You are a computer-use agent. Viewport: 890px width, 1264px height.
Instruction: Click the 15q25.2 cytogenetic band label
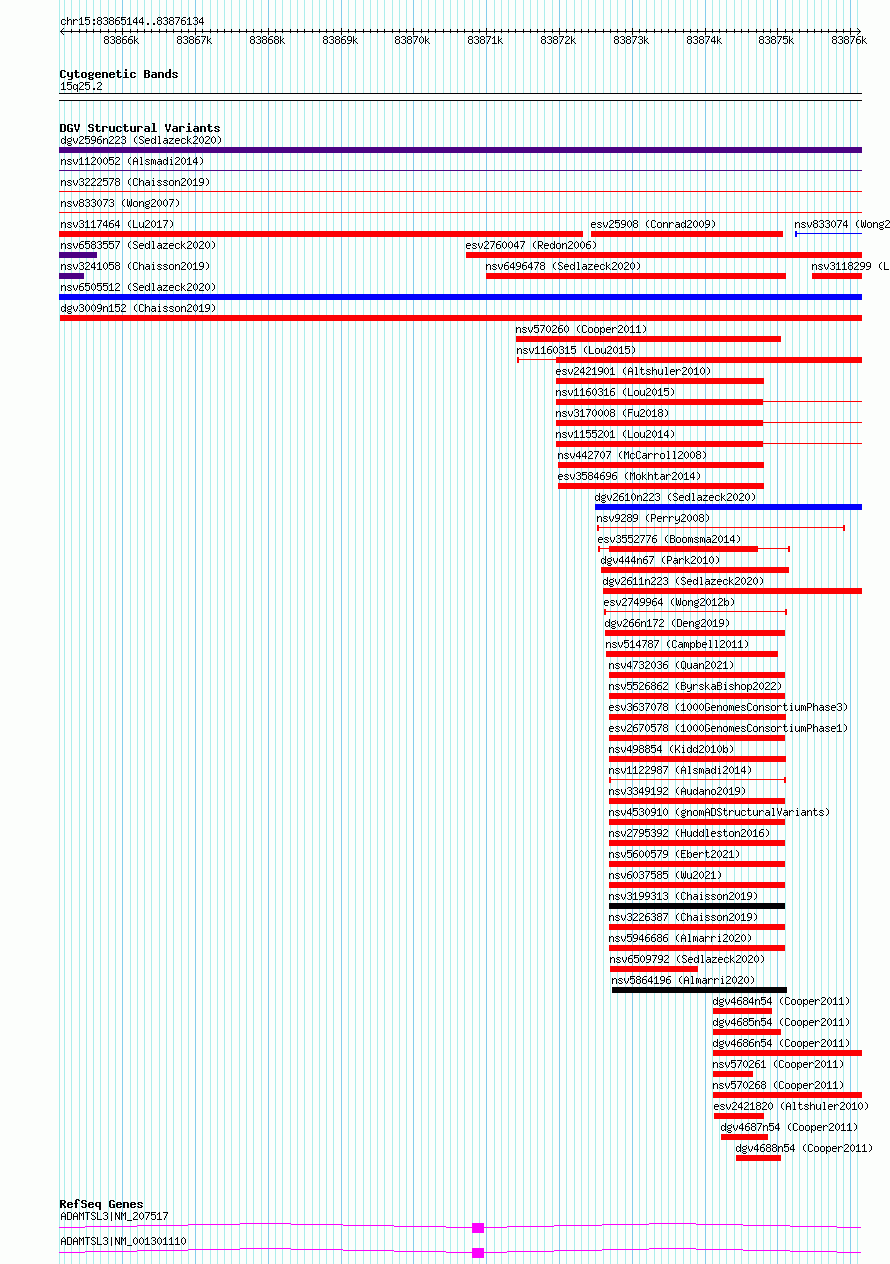click(x=81, y=87)
